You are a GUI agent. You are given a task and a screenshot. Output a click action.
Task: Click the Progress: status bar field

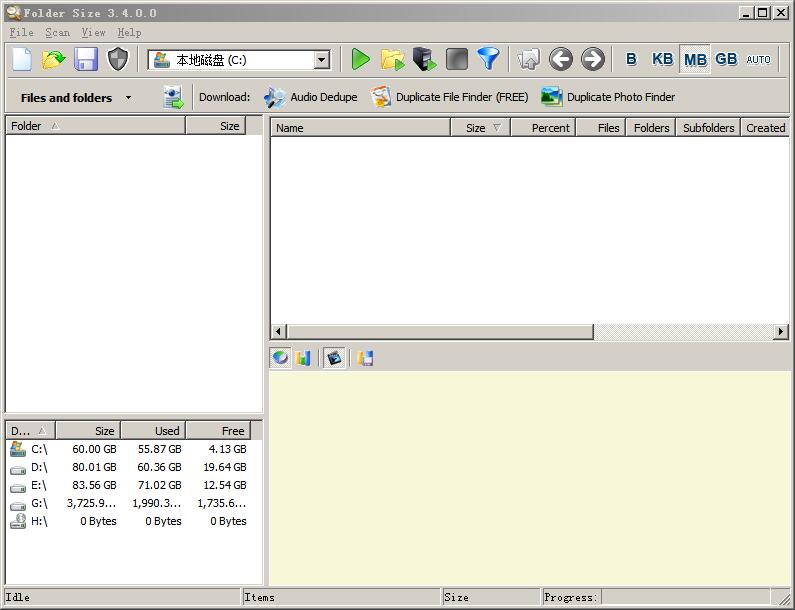(656, 597)
